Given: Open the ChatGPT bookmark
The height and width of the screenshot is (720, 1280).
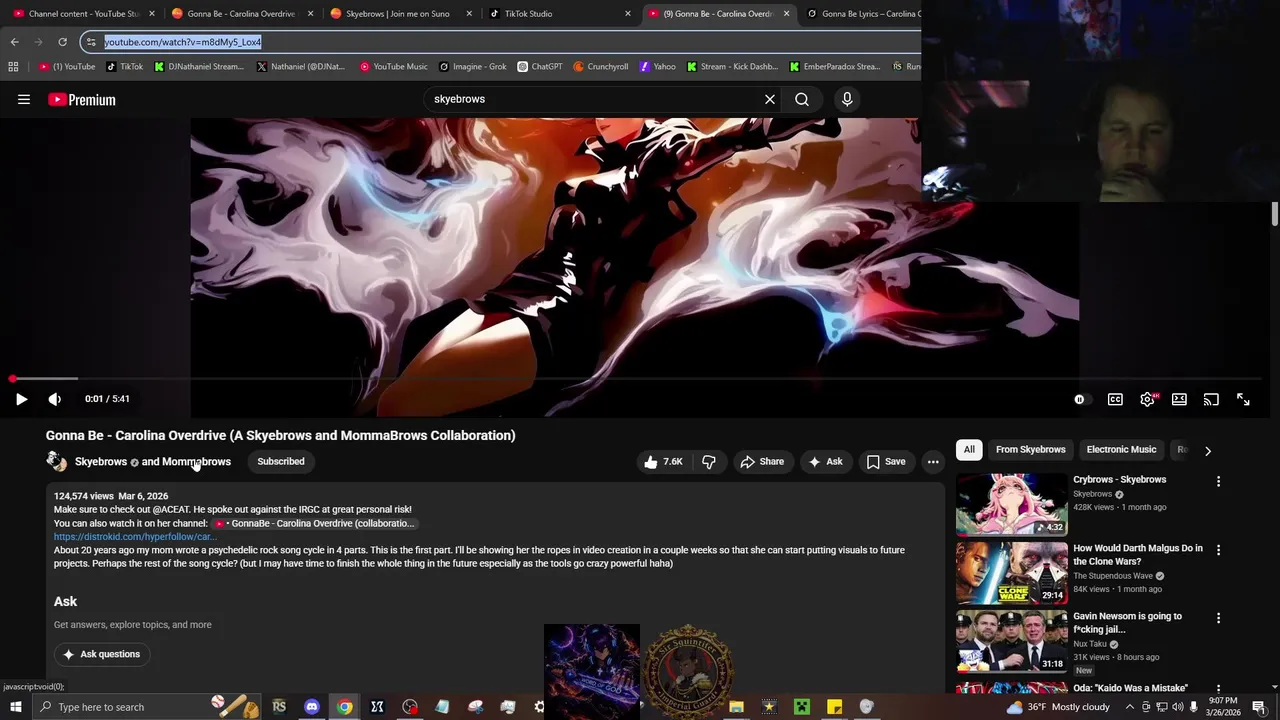Looking at the screenshot, I should 540,67.
